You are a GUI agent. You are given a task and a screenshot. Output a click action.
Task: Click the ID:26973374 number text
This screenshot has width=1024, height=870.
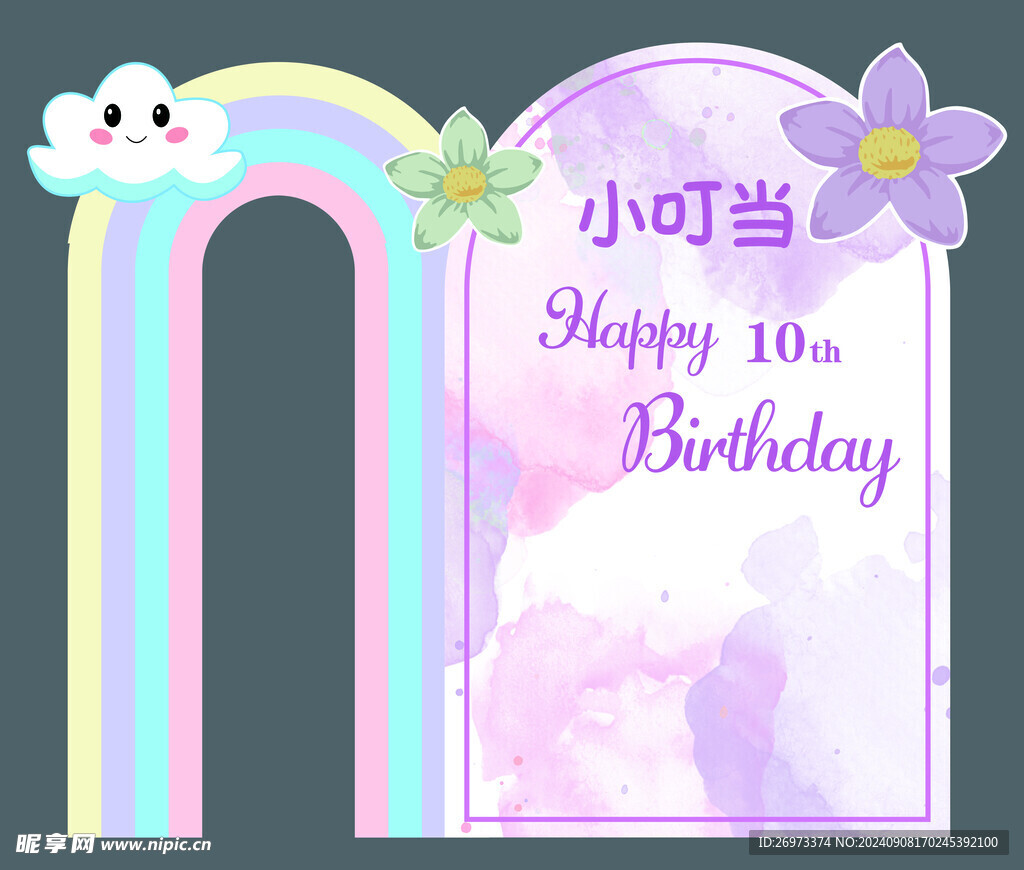pos(877,843)
